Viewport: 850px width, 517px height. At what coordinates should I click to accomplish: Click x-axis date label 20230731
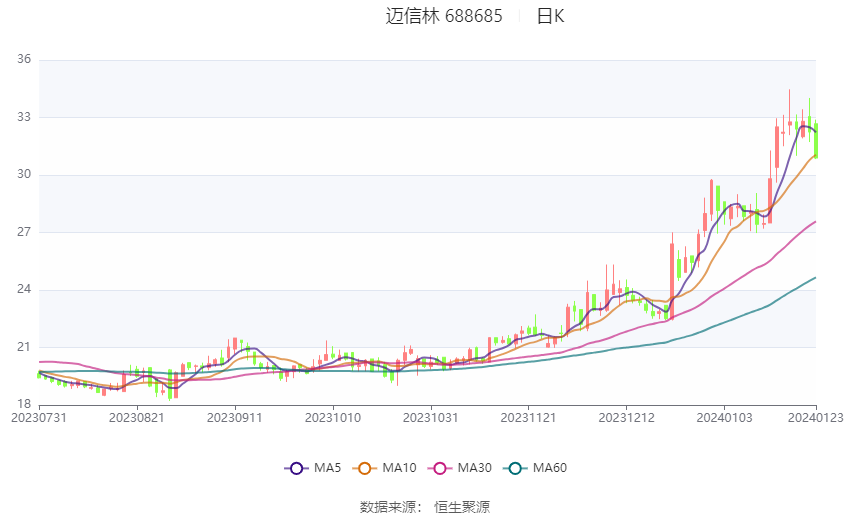39,418
